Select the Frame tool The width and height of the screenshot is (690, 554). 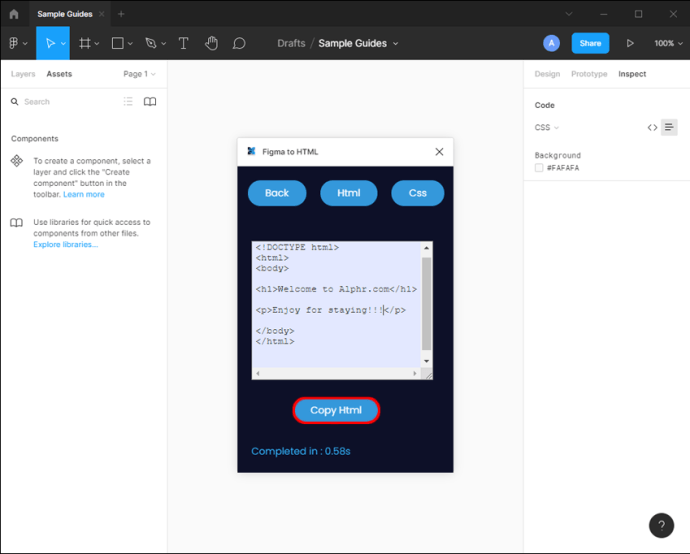(x=84, y=43)
